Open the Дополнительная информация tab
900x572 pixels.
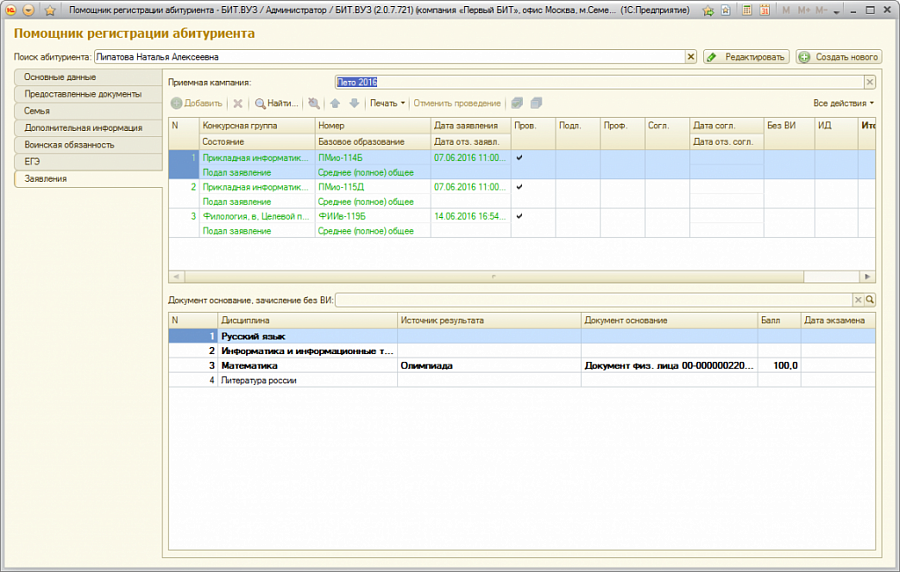coord(88,128)
